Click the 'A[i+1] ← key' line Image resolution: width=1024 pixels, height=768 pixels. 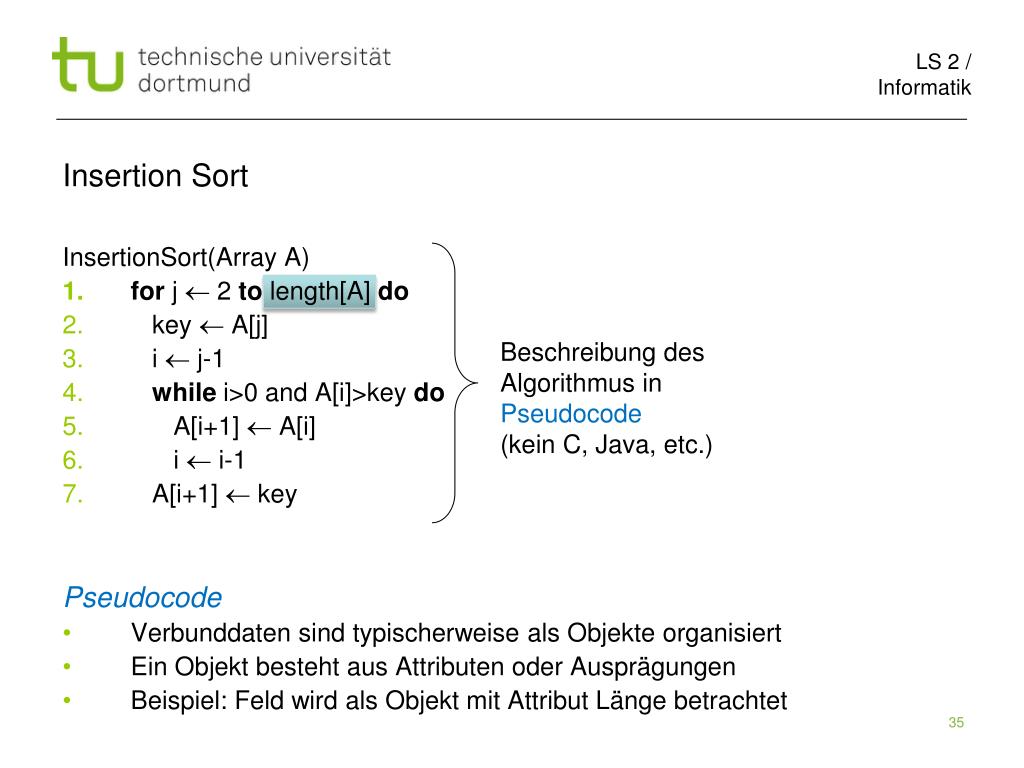(x=224, y=494)
